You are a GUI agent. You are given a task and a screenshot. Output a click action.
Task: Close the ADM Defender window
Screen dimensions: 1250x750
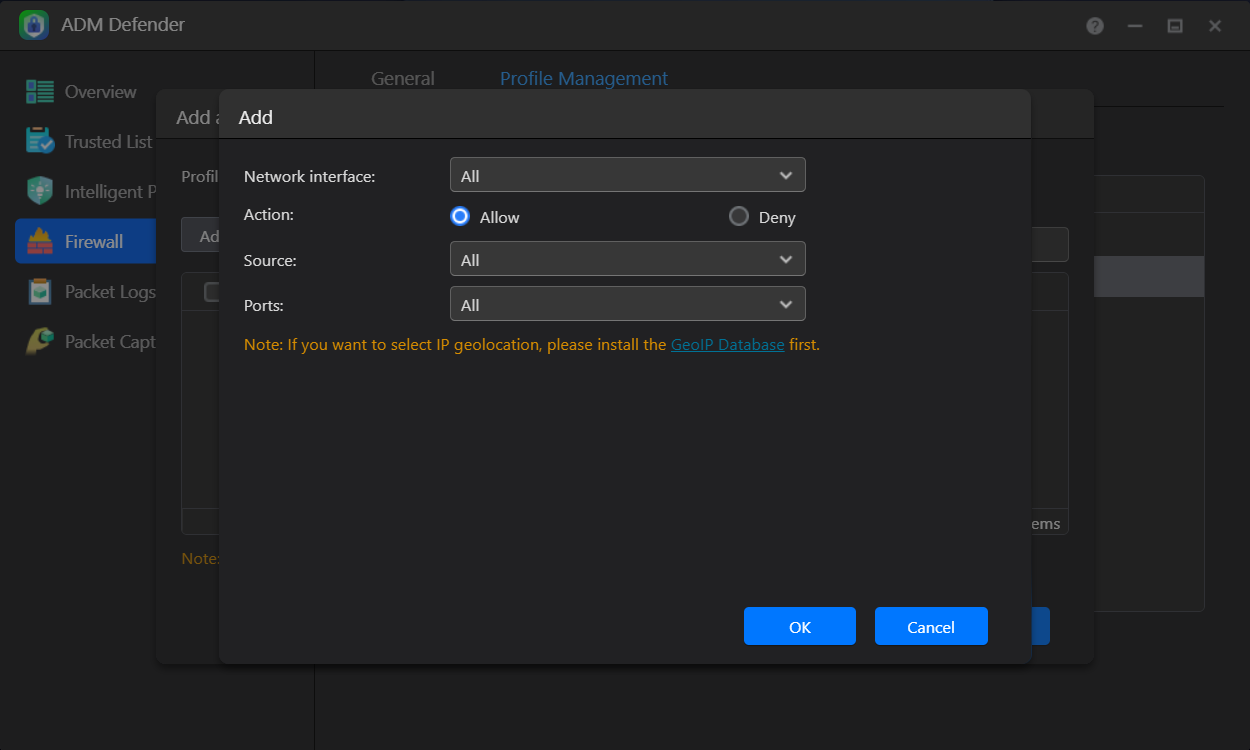1215,26
